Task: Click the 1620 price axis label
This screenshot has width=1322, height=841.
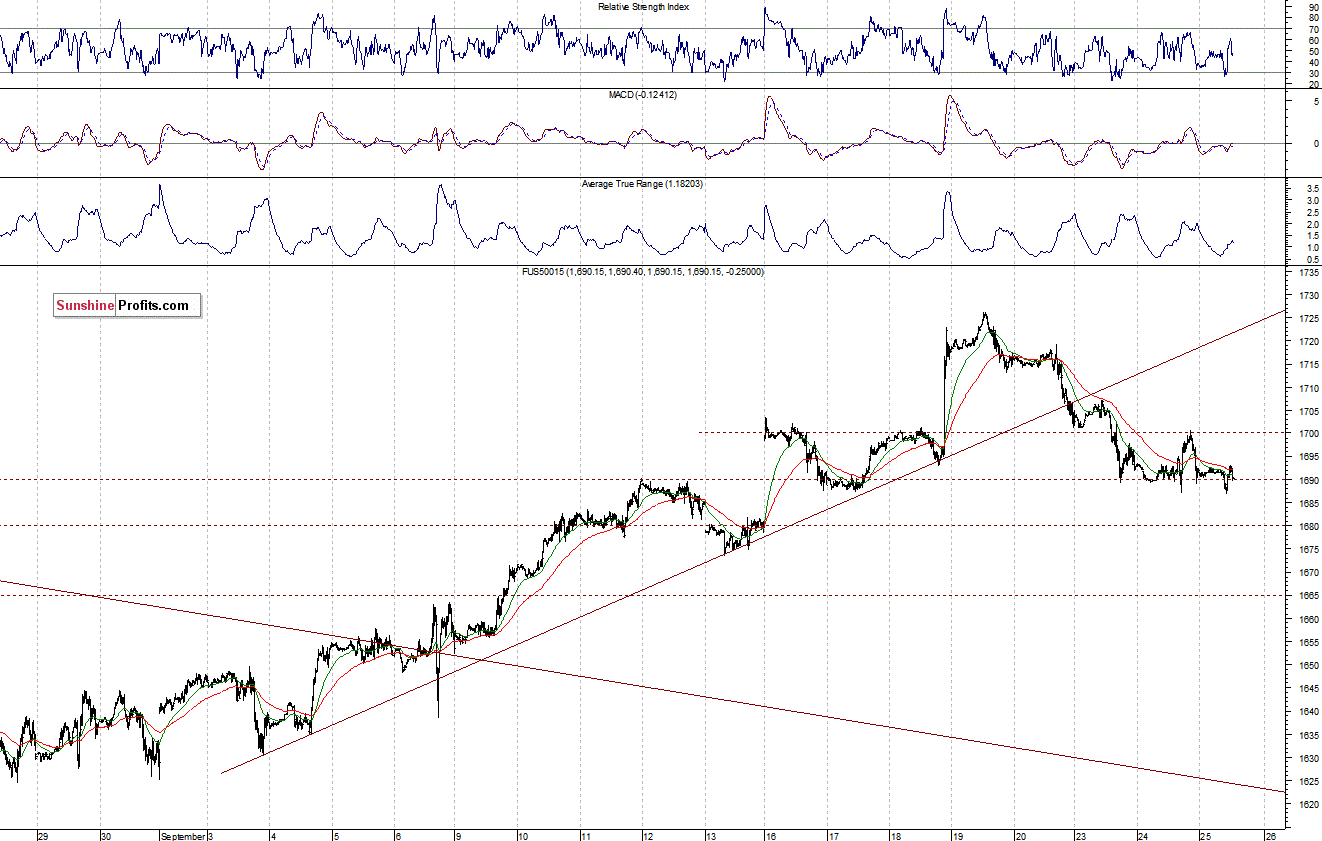Action: click(1308, 805)
